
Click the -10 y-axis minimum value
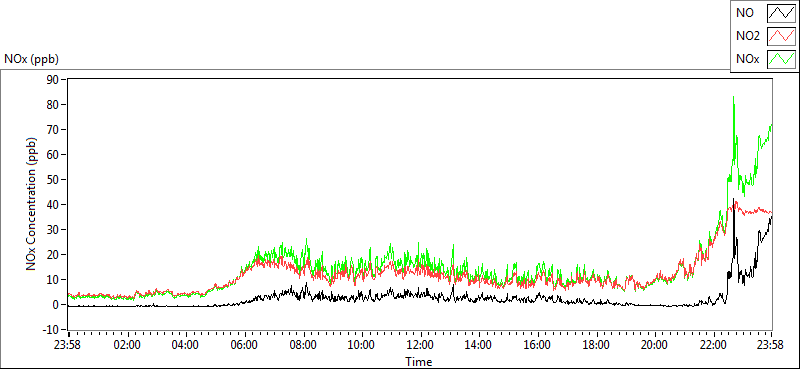click(x=52, y=329)
